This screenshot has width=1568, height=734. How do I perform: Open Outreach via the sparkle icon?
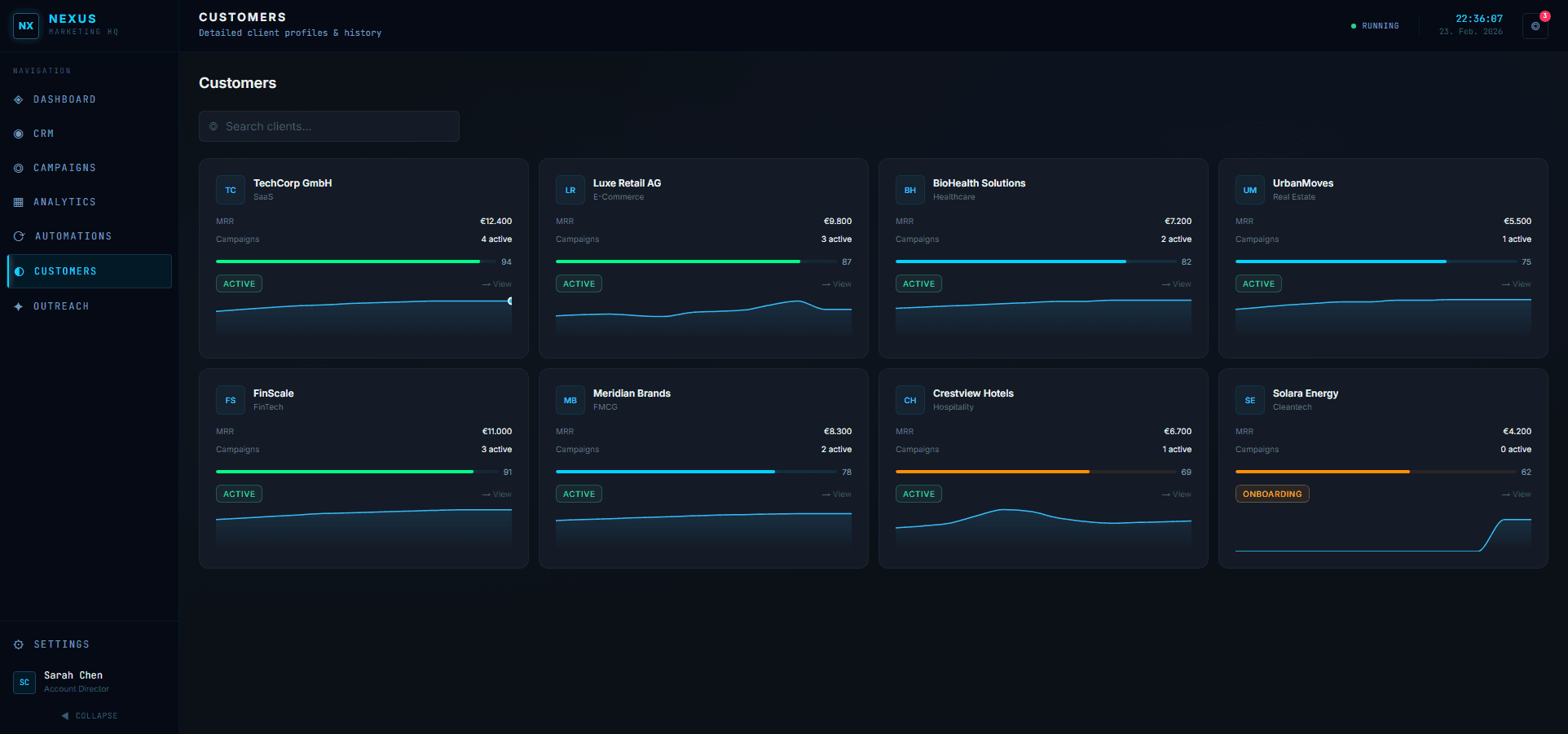[x=18, y=305]
